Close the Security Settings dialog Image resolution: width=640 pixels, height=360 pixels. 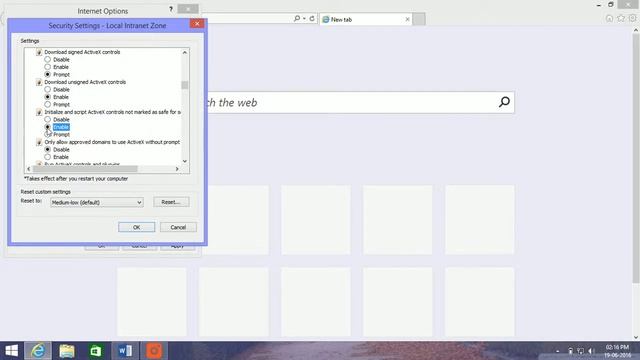pos(197,24)
